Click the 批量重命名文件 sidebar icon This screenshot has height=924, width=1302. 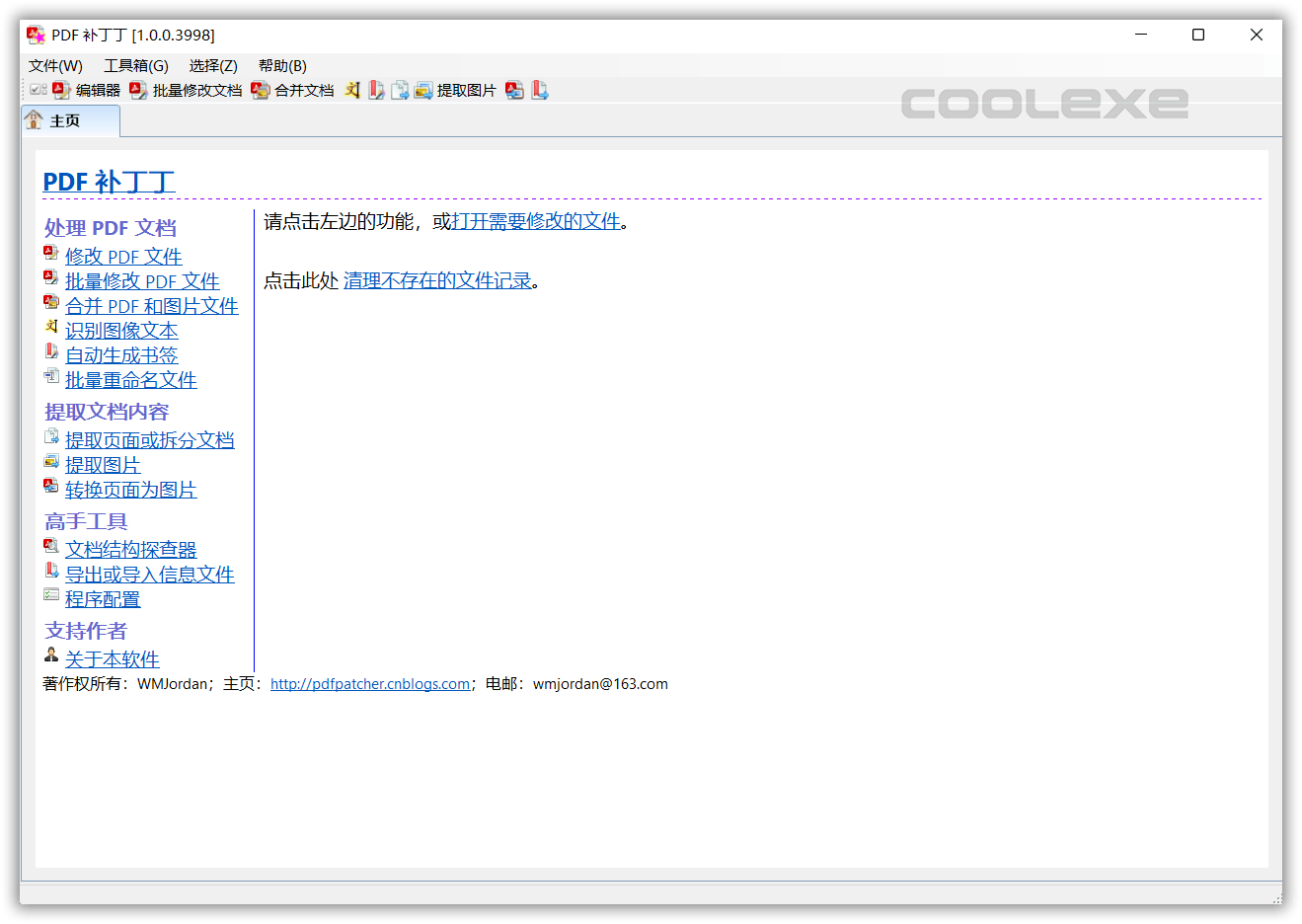51,377
